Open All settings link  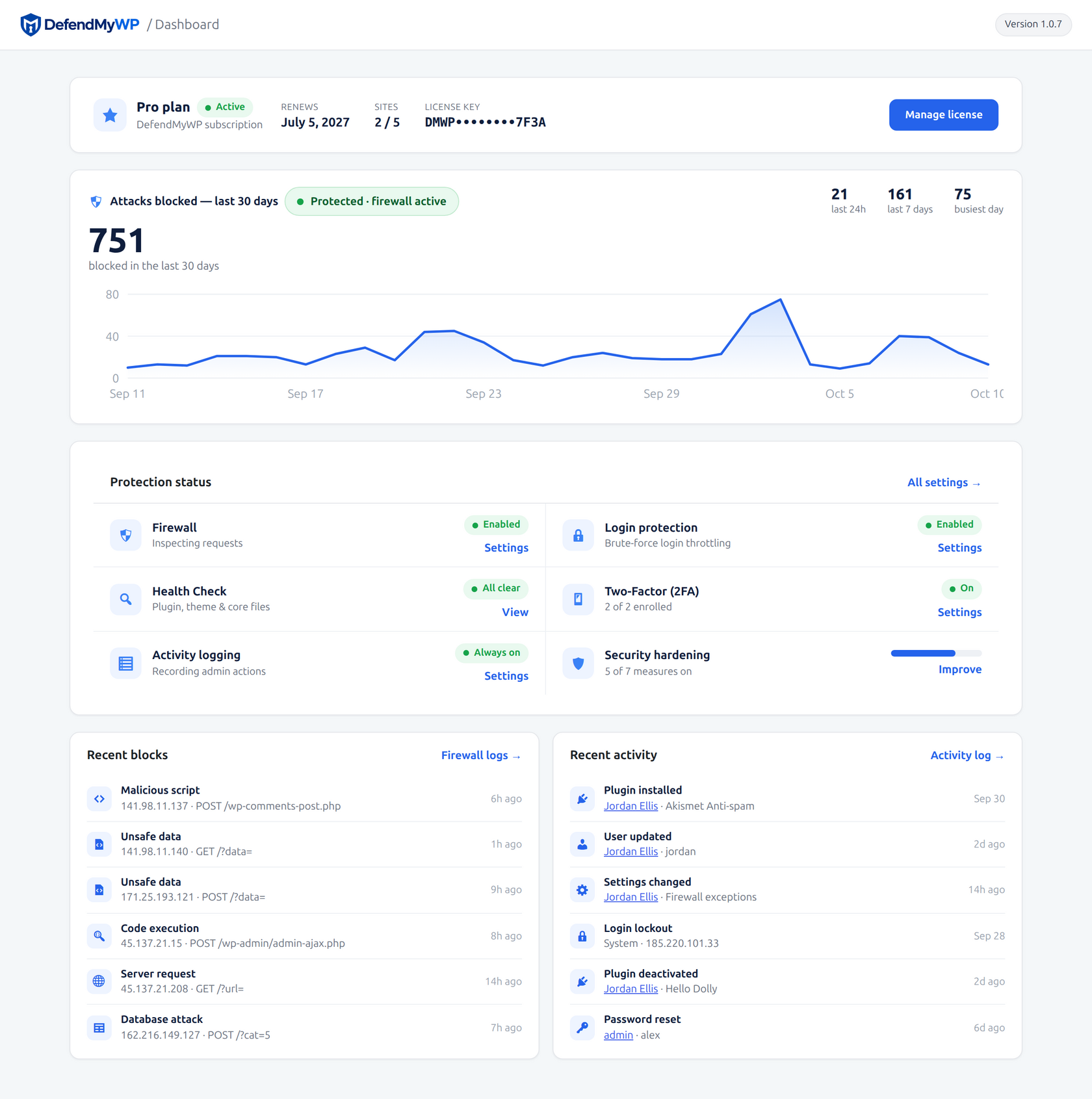944,482
